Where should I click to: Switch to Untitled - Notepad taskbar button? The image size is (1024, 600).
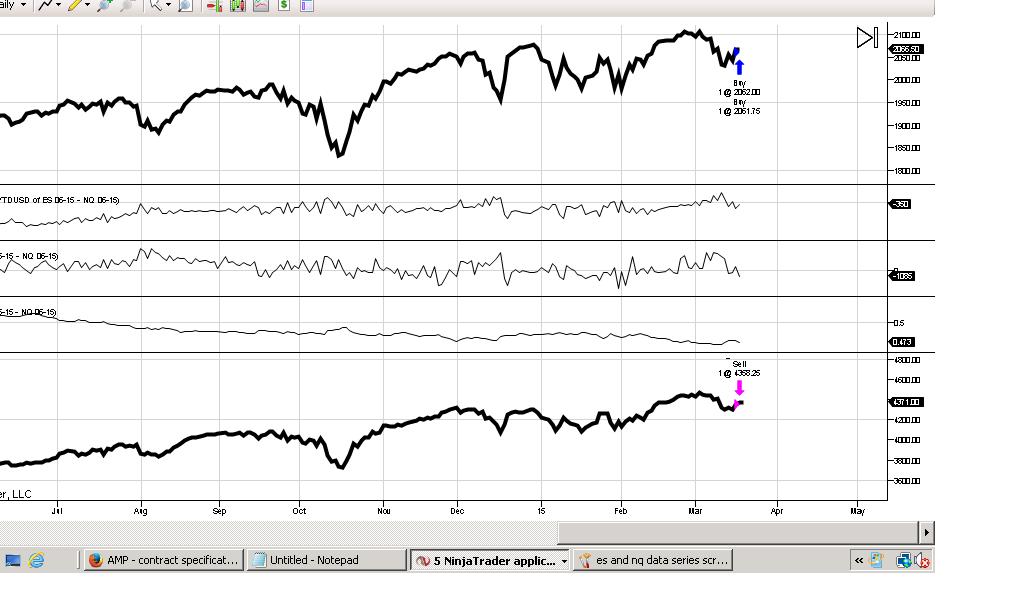tap(326, 560)
